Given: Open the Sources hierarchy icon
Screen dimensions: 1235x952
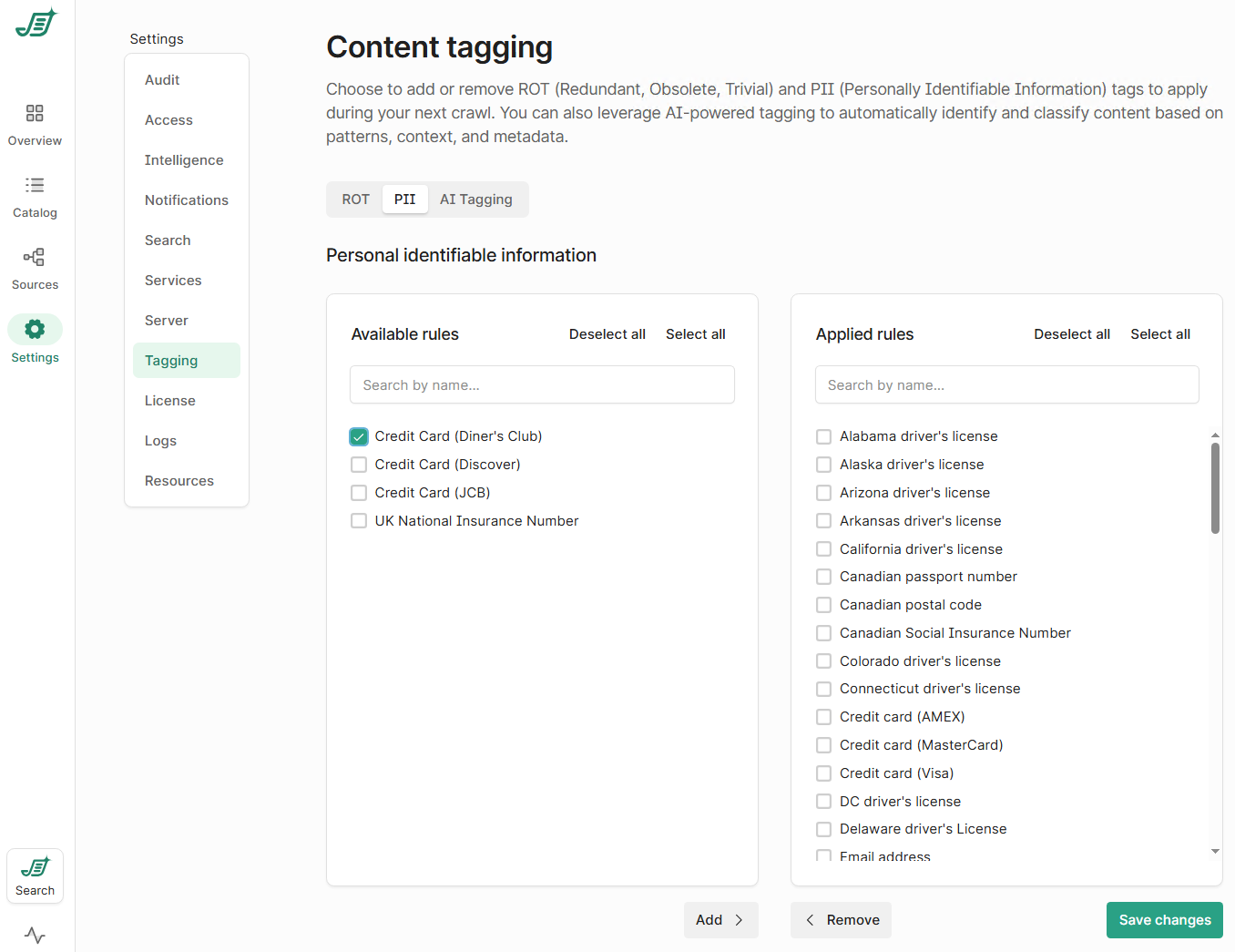Looking at the screenshot, I should coord(35,257).
